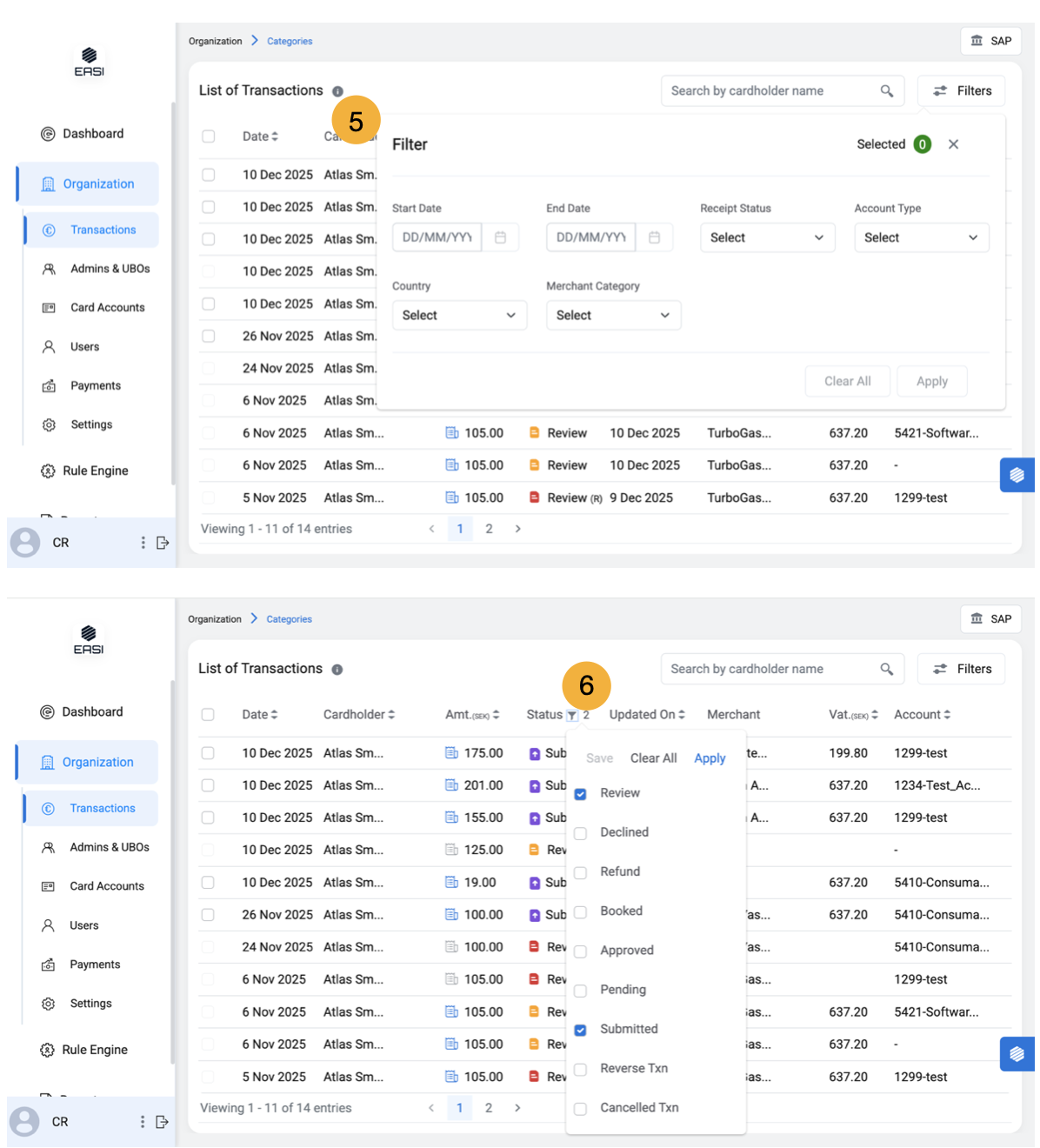Close the Filter panel with the X
This screenshot has width=1040, height=1148.
click(x=953, y=144)
